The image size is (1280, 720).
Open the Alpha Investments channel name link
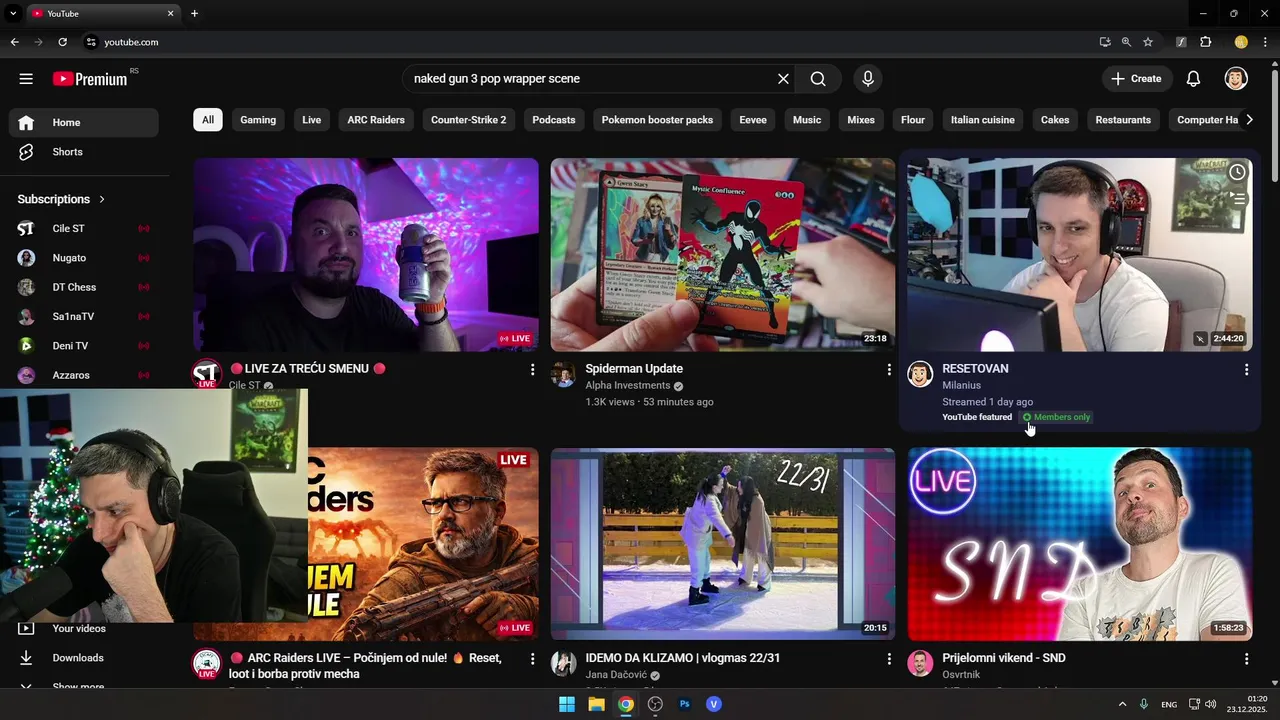click(628, 386)
